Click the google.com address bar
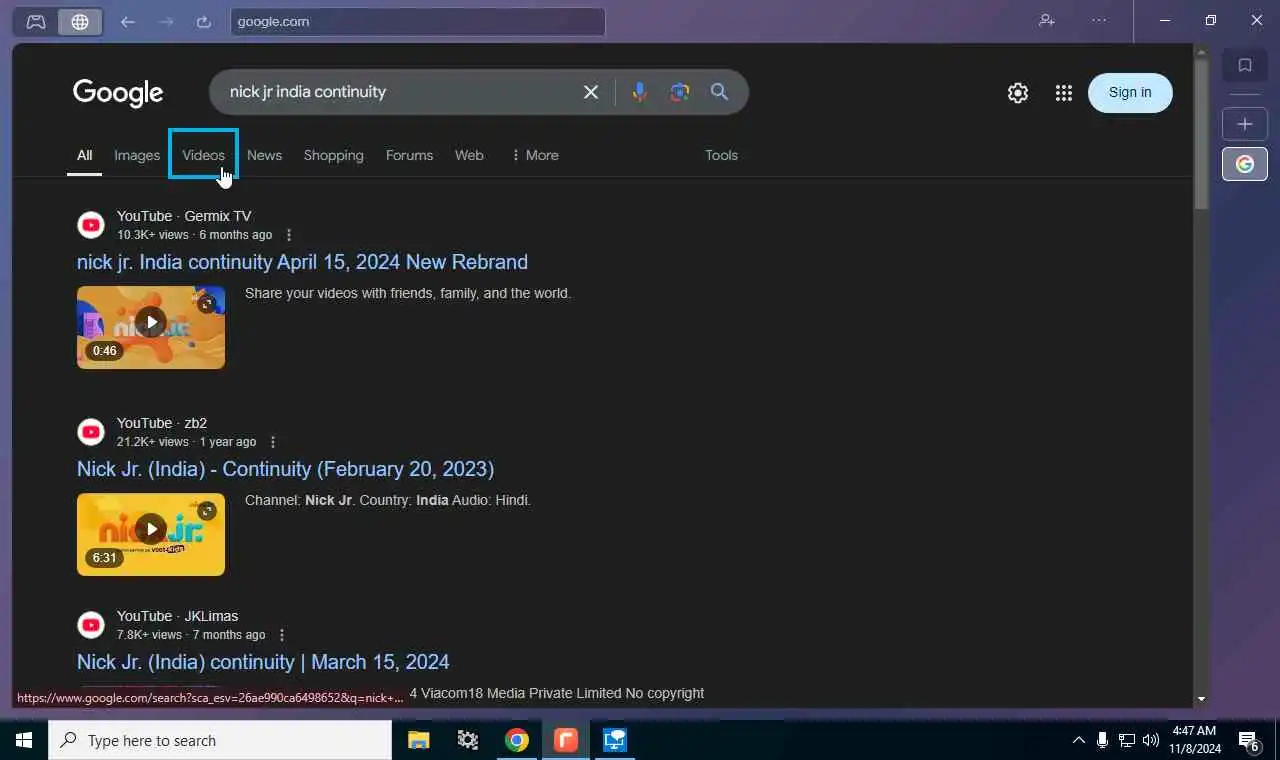Image resolution: width=1280 pixels, height=760 pixels. pyautogui.click(x=417, y=21)
